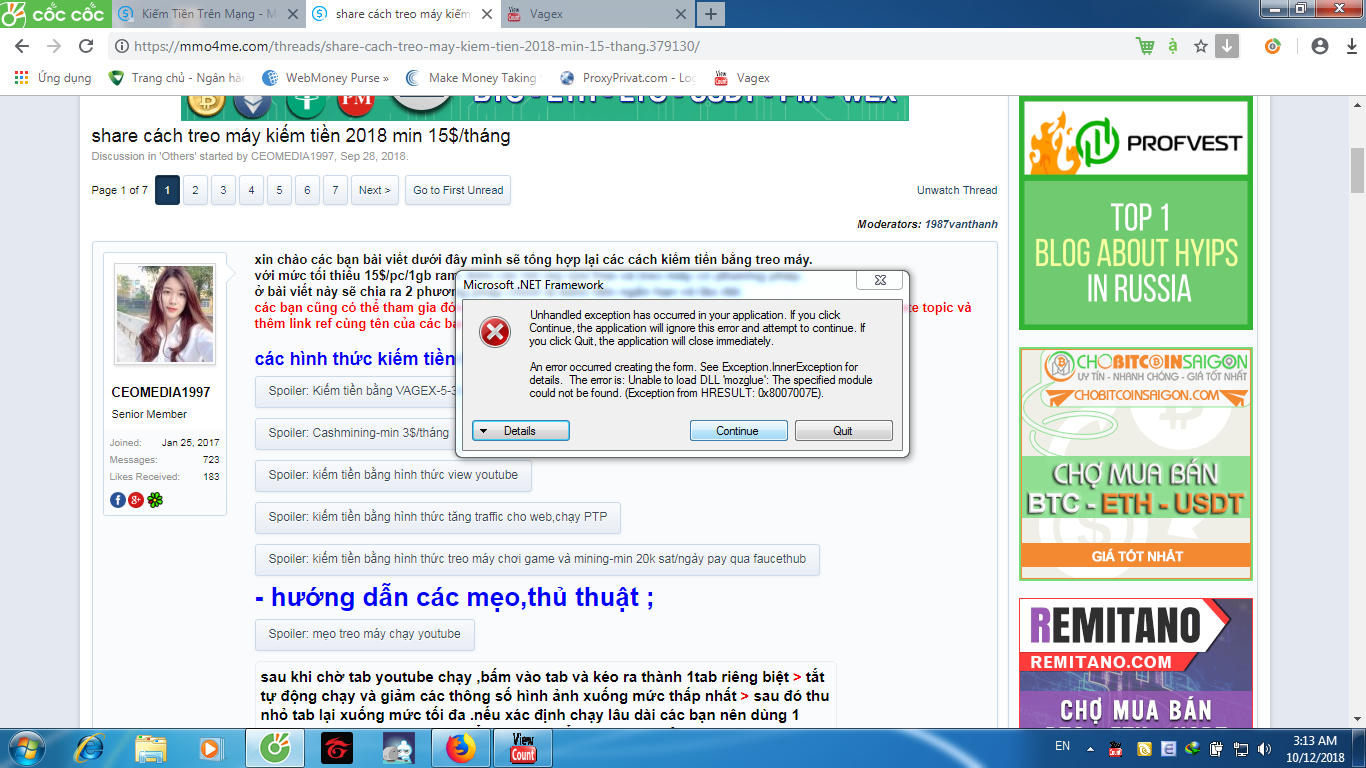This screenshot has width=1366, height=768.
Task: Open Windows Explorer folder in taskbar
Action: [151, 747]
